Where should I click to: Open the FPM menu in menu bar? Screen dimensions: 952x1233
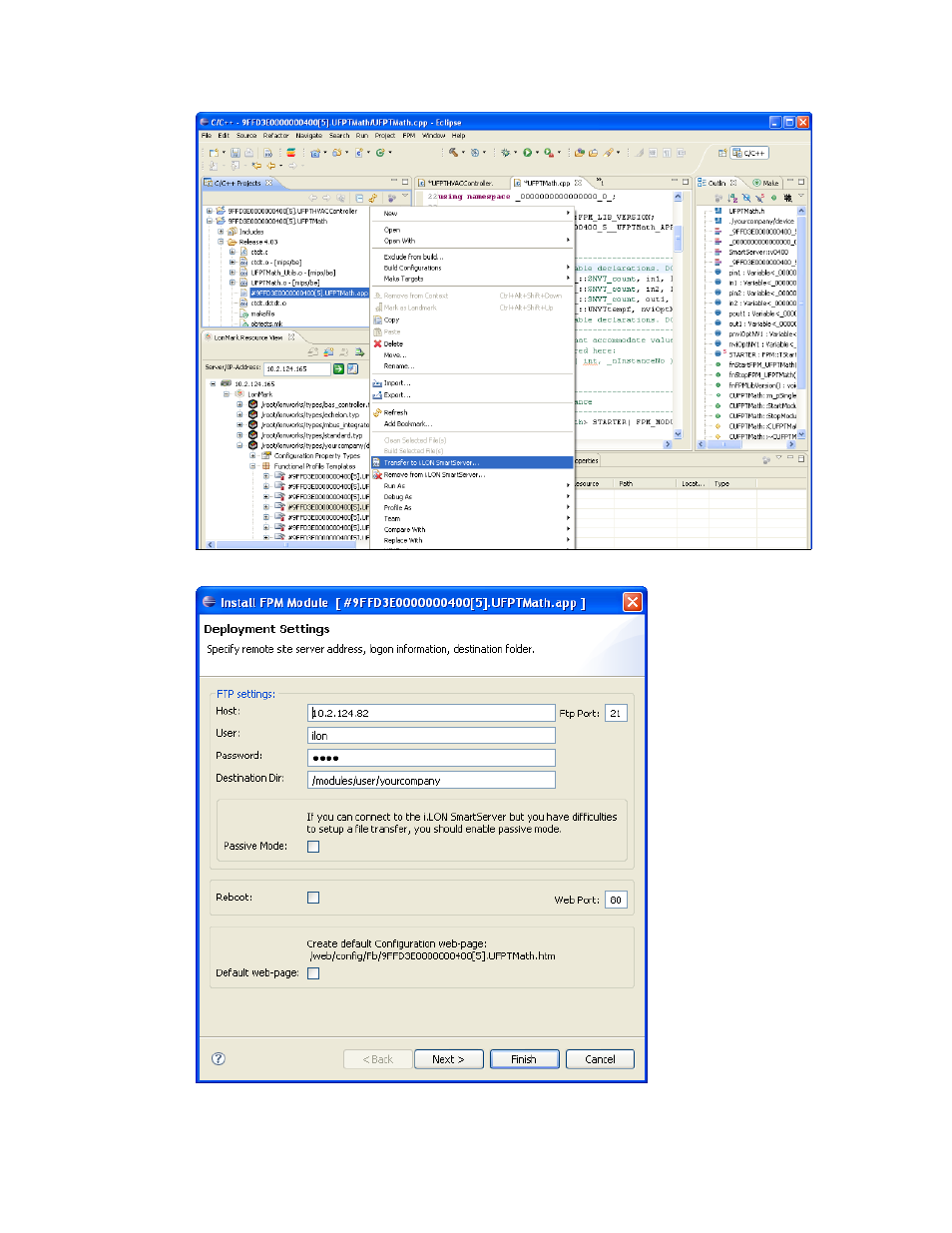pyautogui.click(x=409, y=136)
